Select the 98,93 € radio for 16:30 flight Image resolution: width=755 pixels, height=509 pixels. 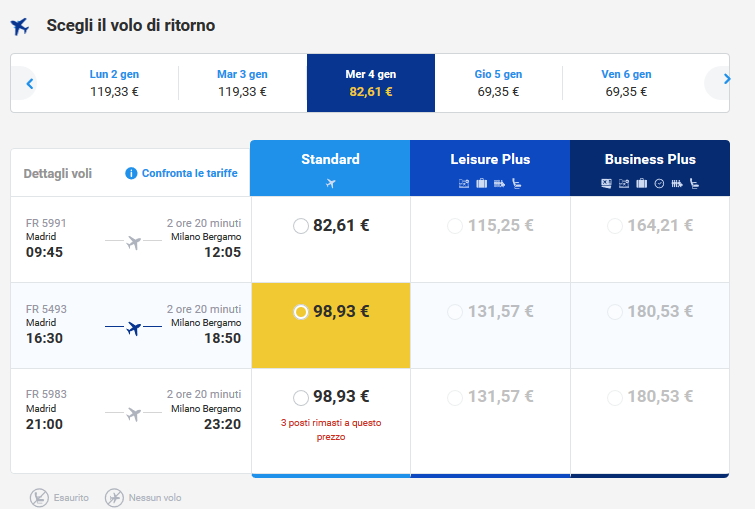point(301,312)
